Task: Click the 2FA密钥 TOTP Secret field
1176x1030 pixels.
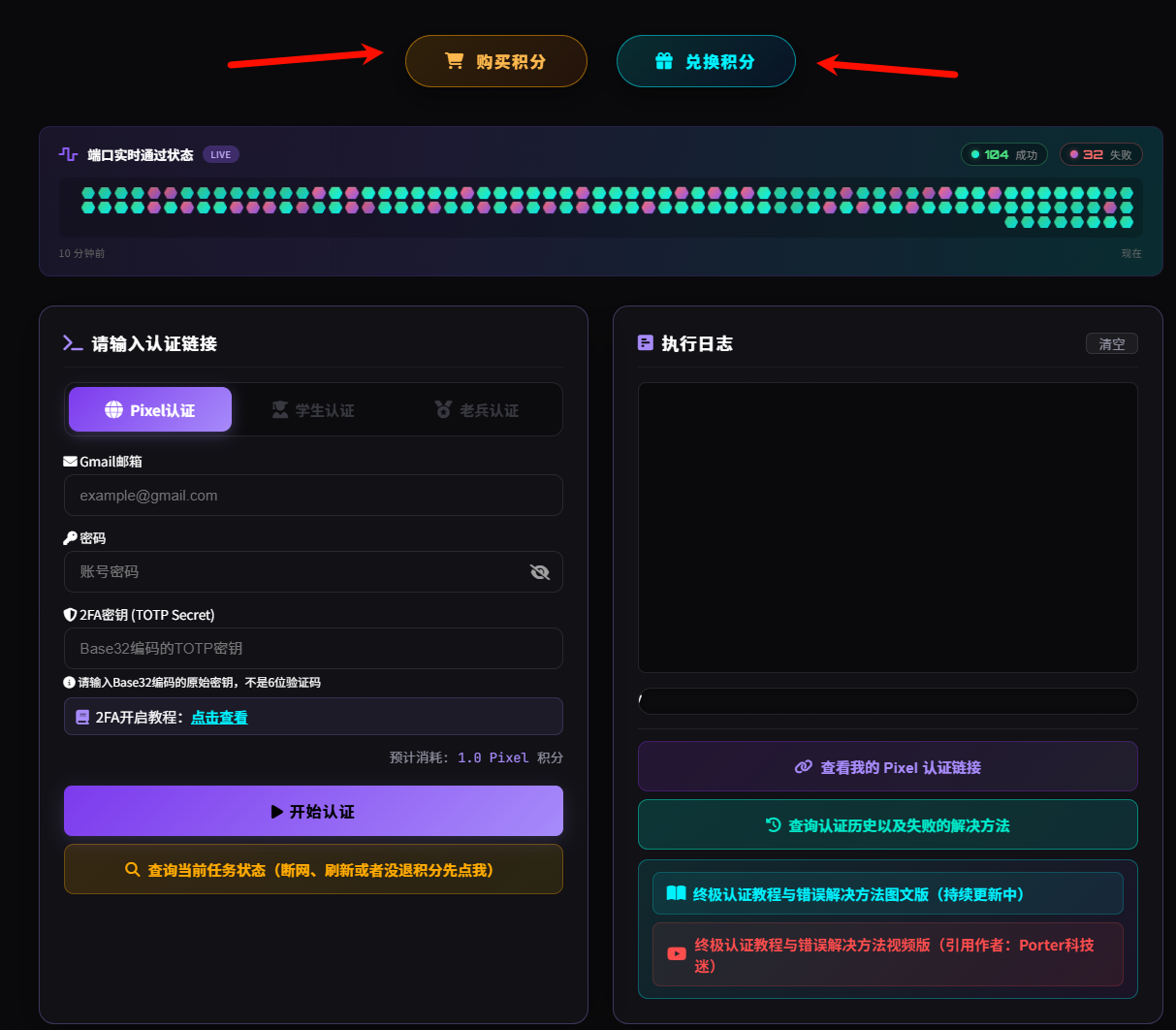Action: coord(313,649)
